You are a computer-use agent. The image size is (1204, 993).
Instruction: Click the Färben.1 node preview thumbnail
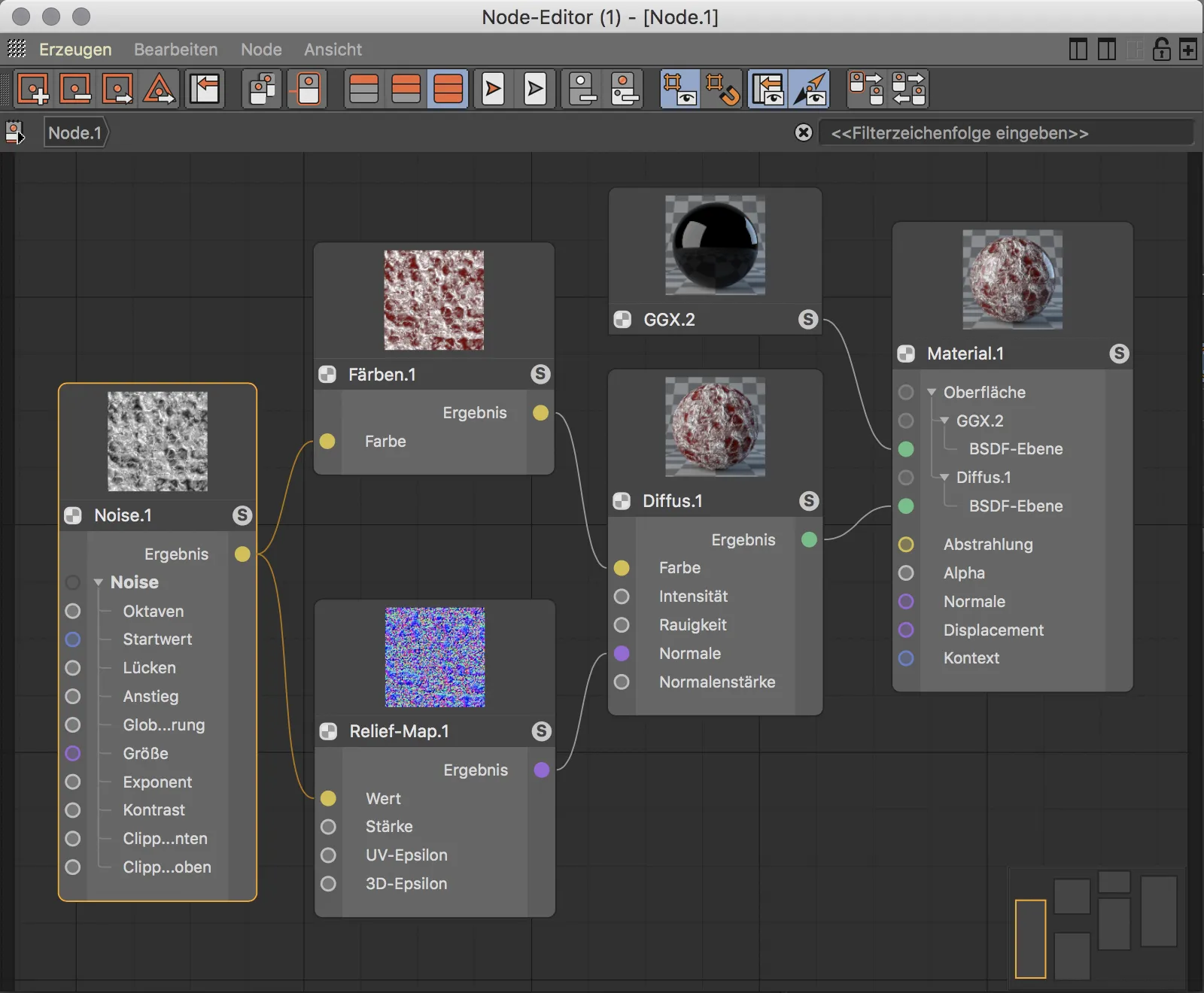click(434, 300)
